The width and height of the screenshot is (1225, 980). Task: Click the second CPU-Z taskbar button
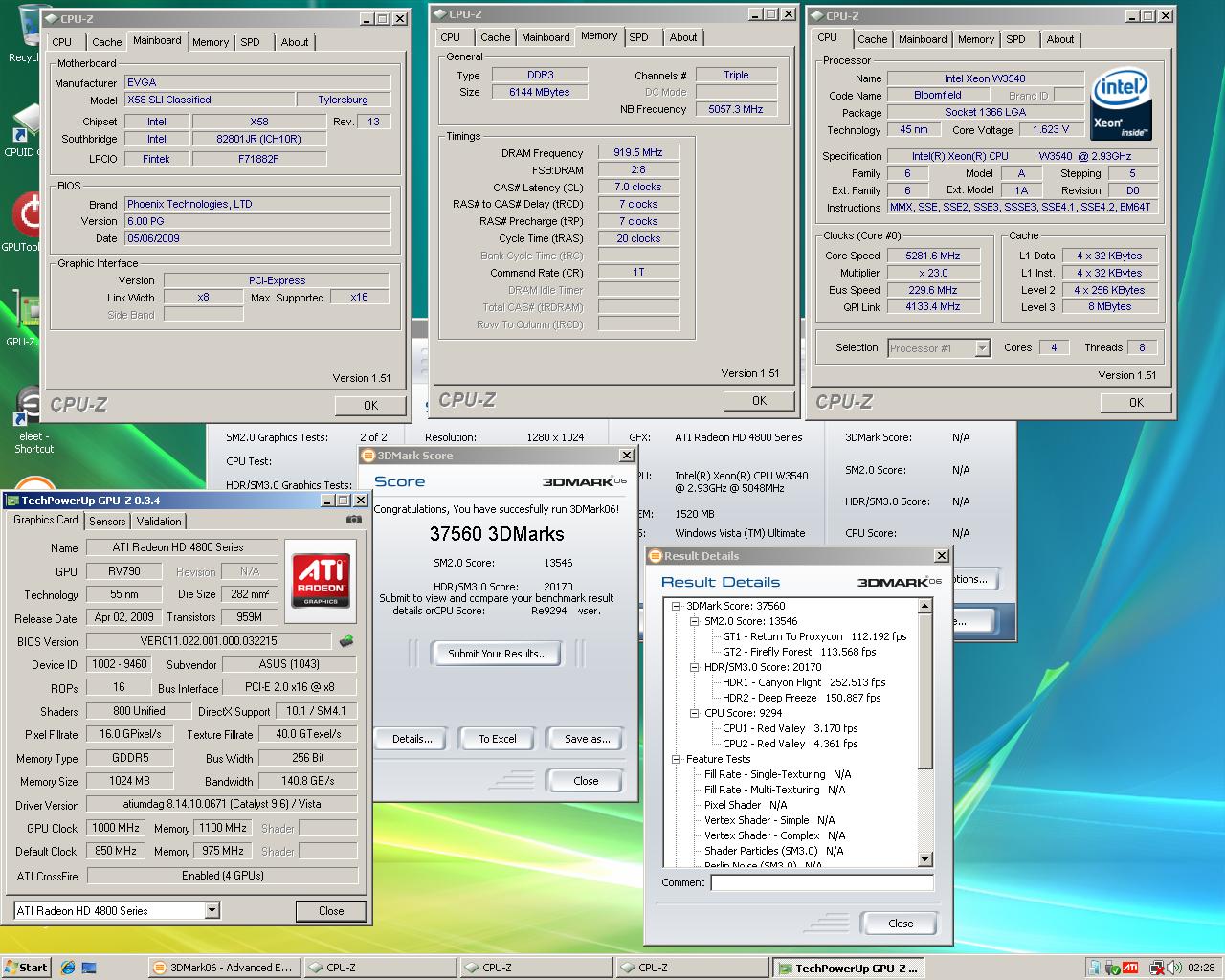click(535, 968)
